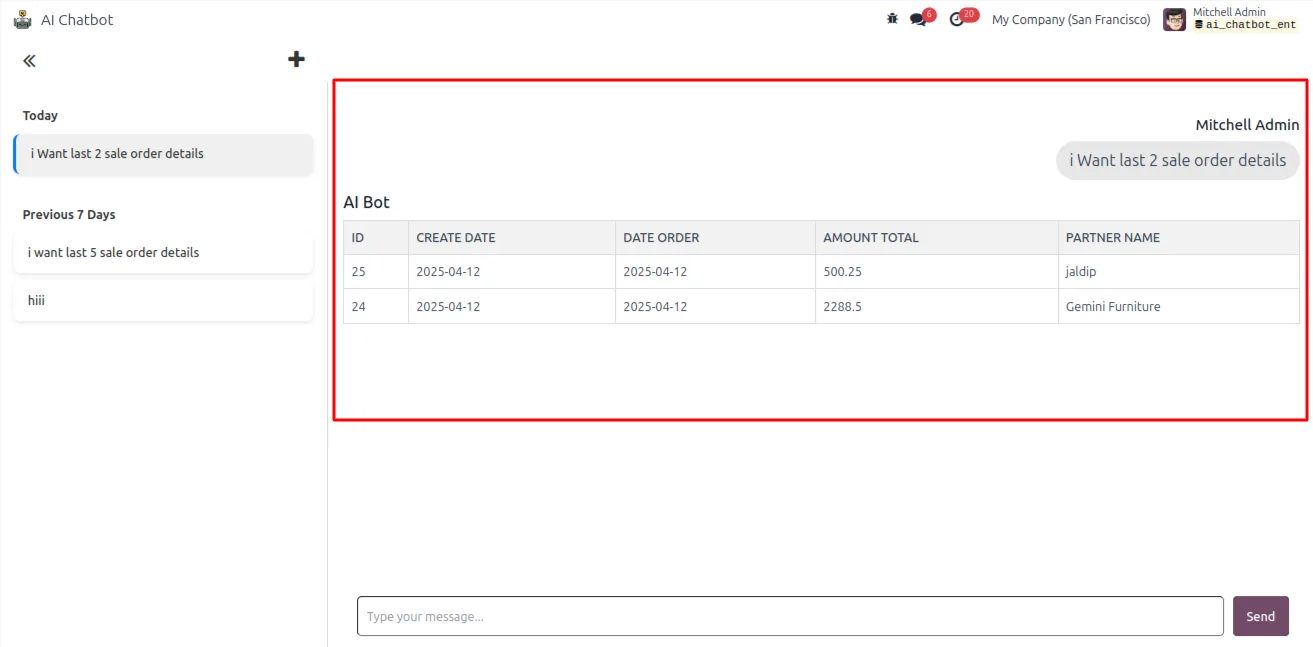Viewport: 1313px width, 647px height.
Task: Click the 'Mitchell Admin' sender label in chat
Action: pos(1248,125)
